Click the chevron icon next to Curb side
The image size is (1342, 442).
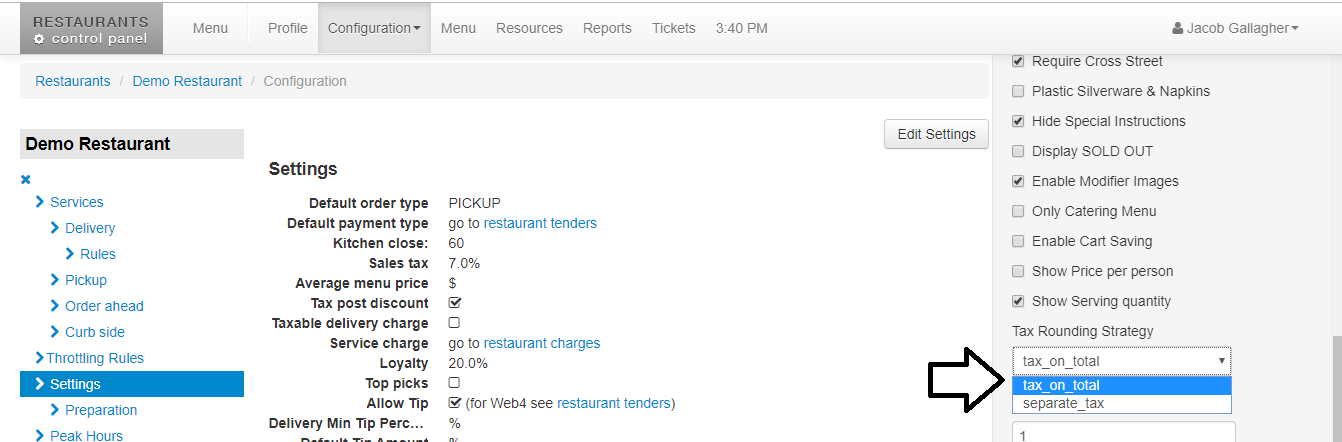click(55, 332)
